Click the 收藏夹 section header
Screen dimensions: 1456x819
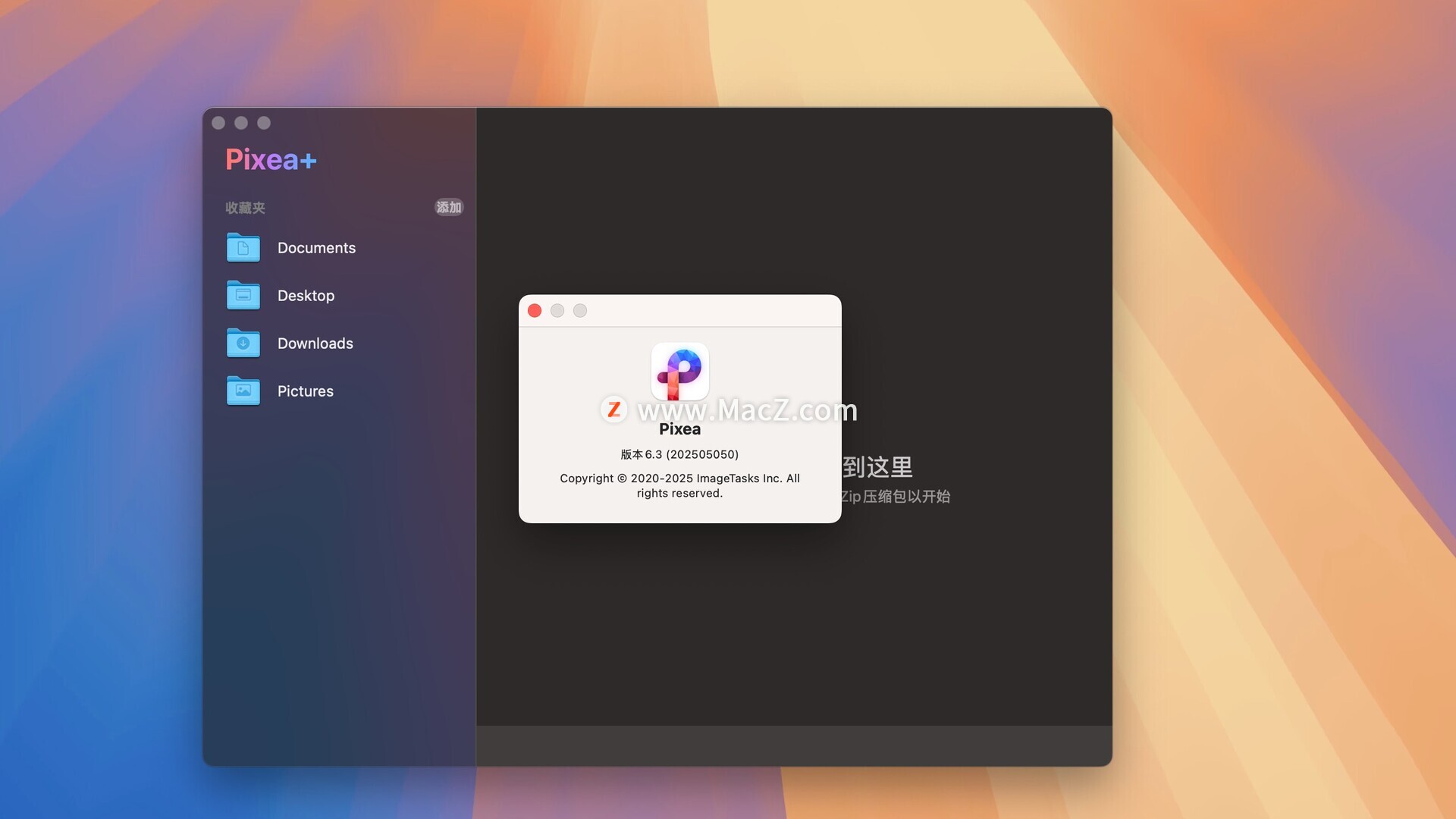[x=245, y=208]
